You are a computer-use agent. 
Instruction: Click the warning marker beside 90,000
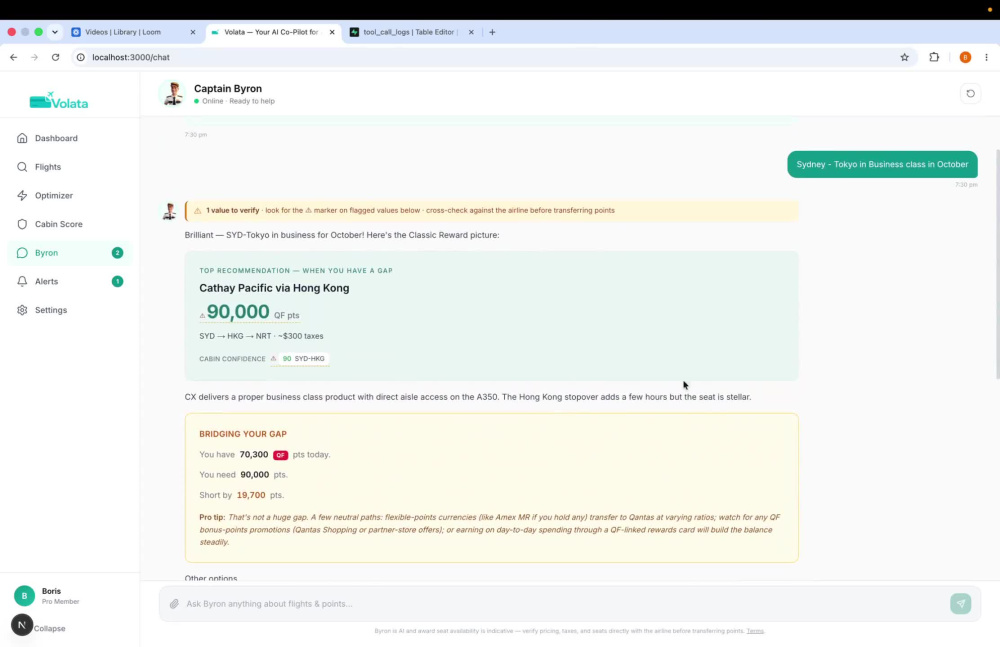(x=202, y=316)
